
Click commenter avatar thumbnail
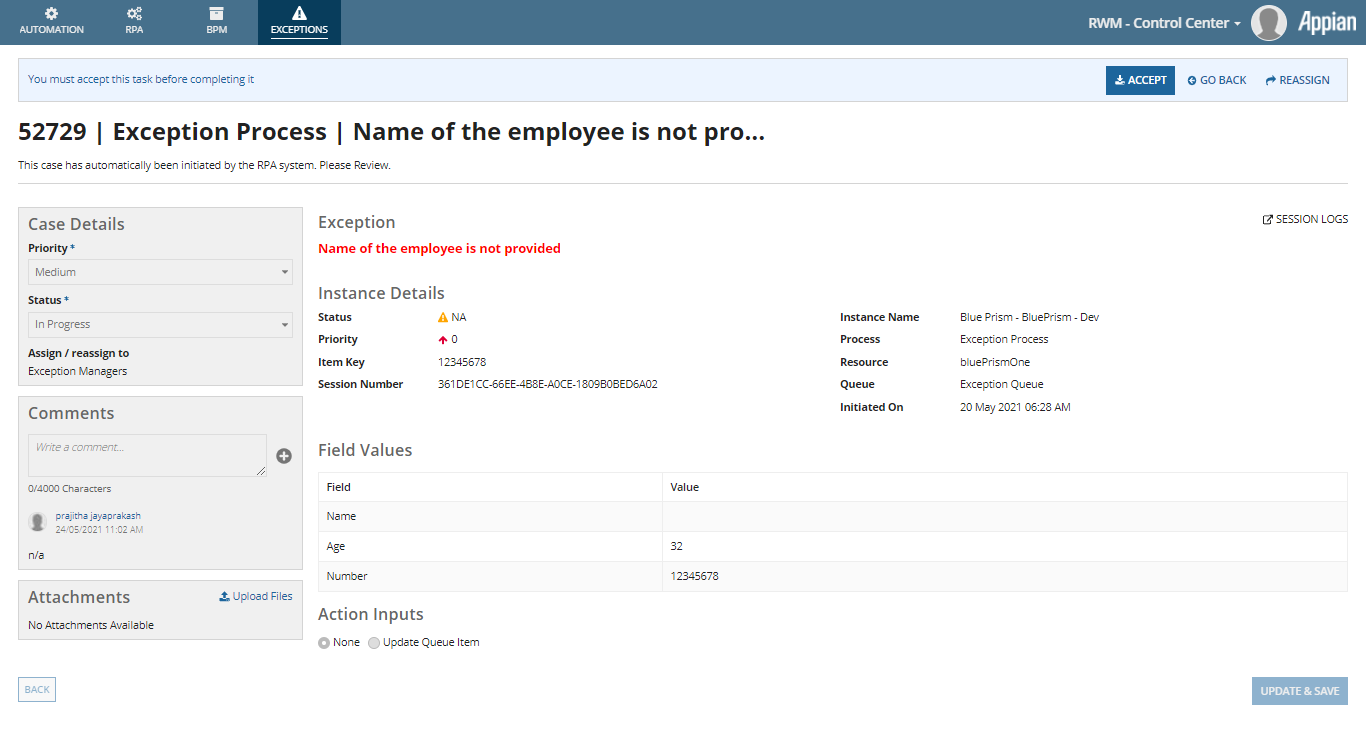(38, 522)
